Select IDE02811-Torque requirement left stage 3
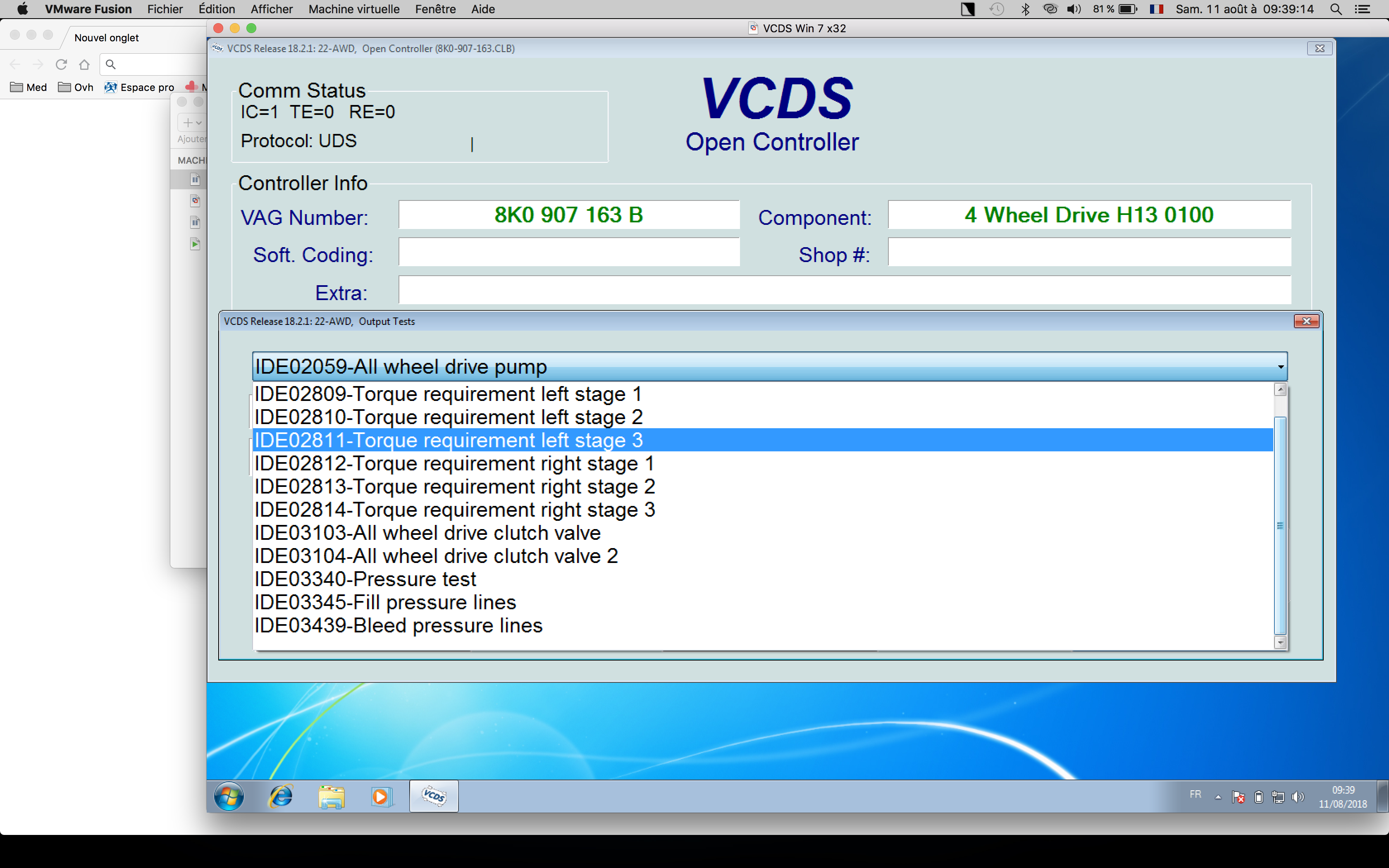Screen dimensions: 1389x868 (x=763, y=440)
